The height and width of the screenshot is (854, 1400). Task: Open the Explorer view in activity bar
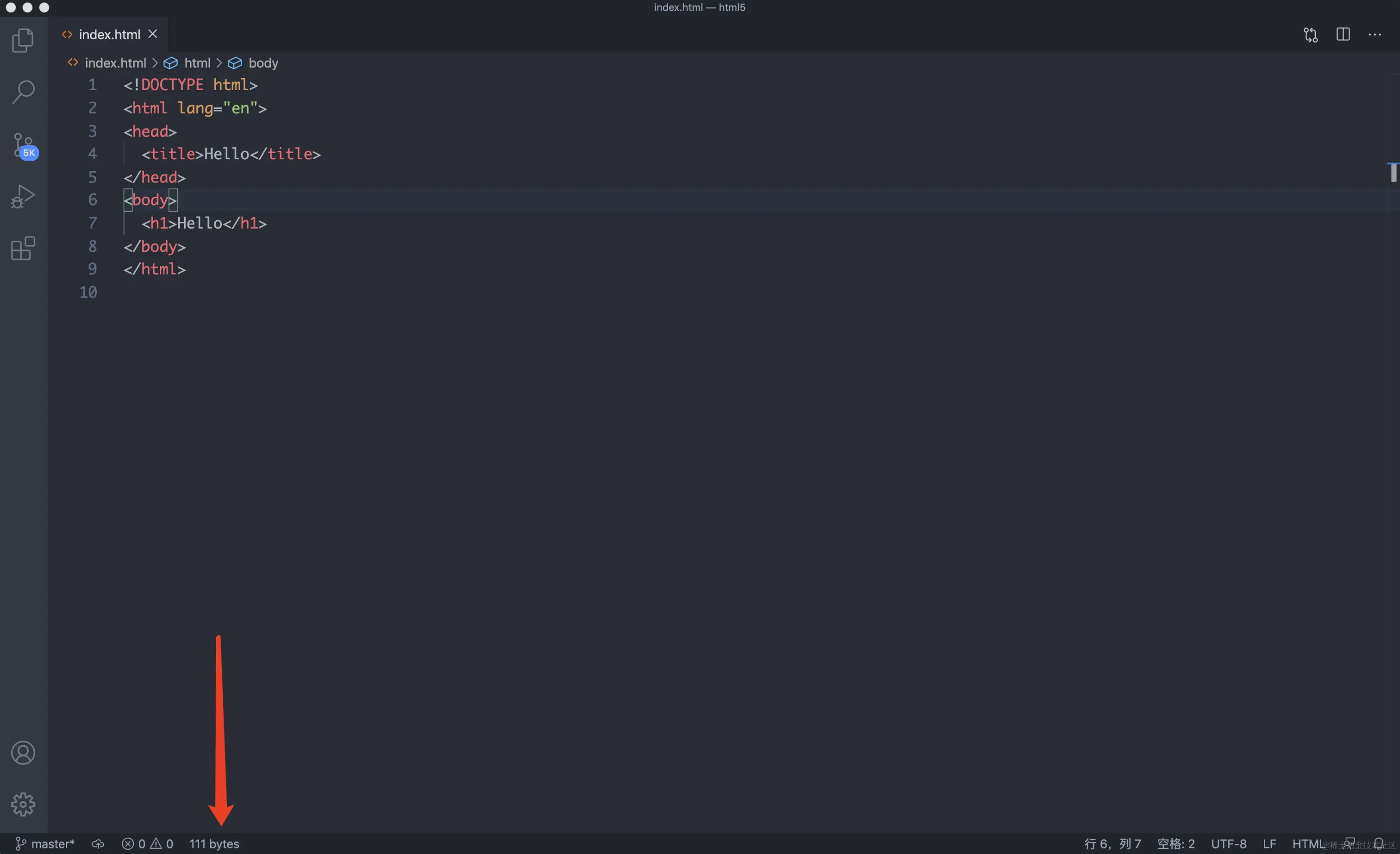23,40
